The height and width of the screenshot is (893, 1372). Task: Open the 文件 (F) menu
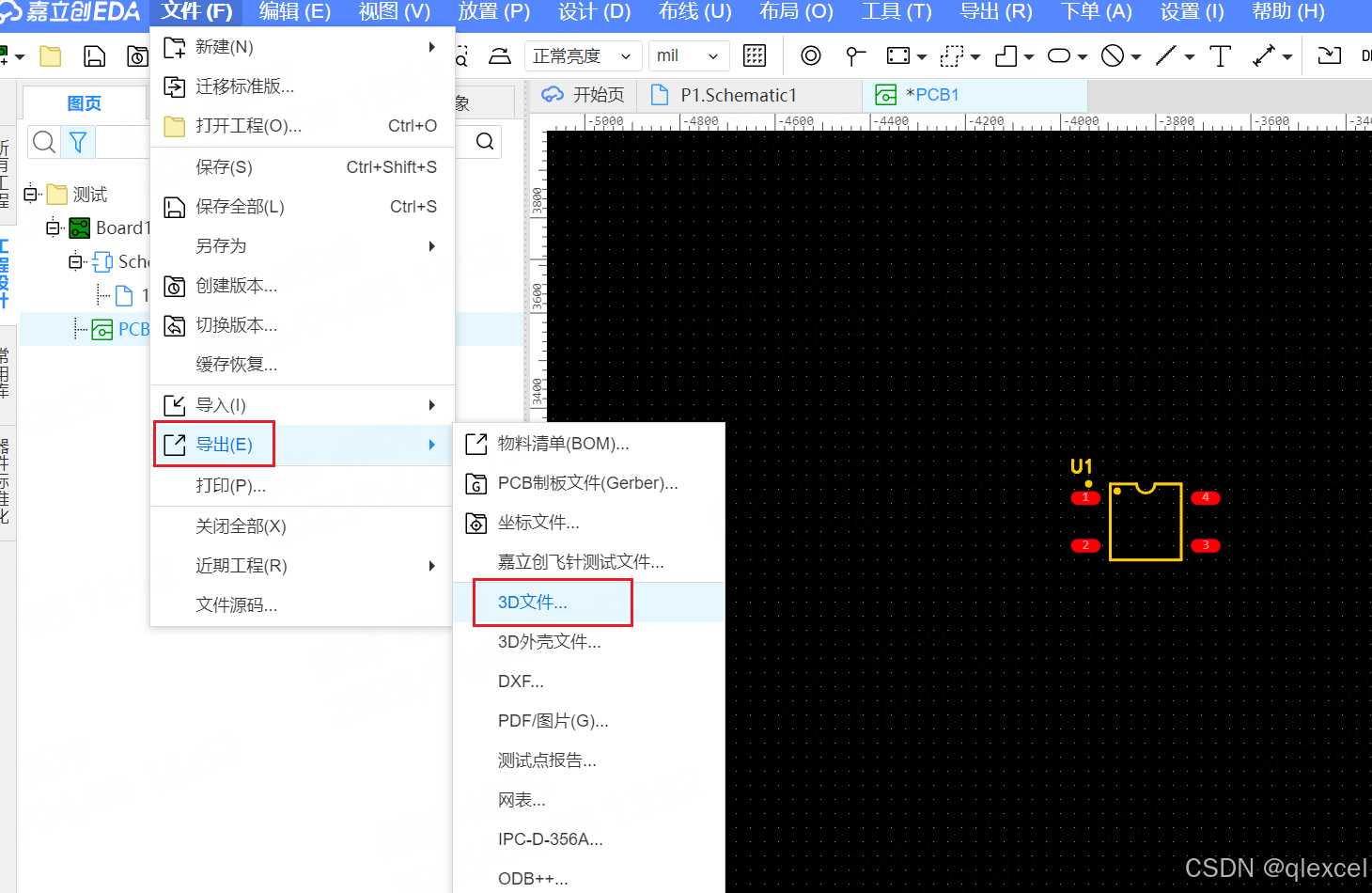[x=196, y=12]
